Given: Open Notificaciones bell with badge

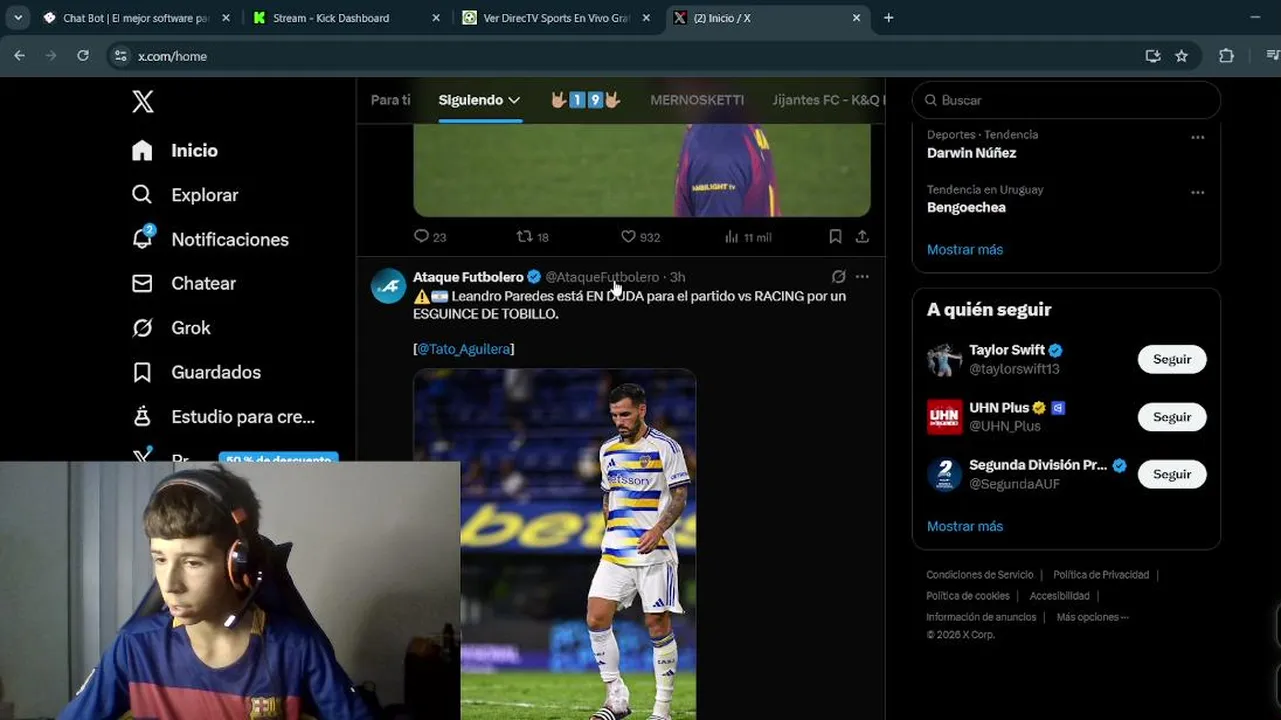Looking at the screenshot, I should pos(210,239).
